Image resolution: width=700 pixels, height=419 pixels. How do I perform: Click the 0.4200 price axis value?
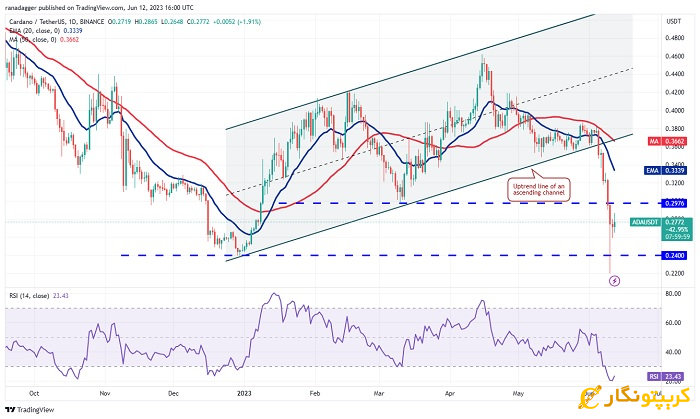point(674,92)
